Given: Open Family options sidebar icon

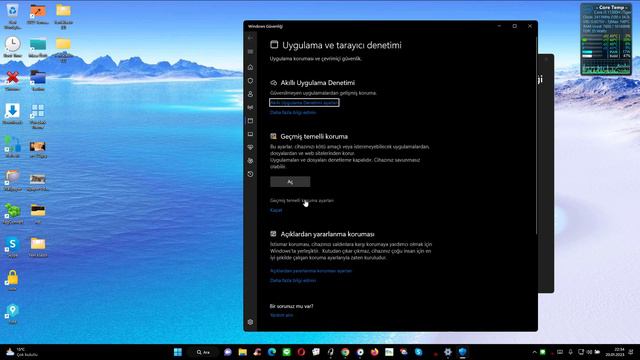Looking at the screenshot, I should [251, 161].
